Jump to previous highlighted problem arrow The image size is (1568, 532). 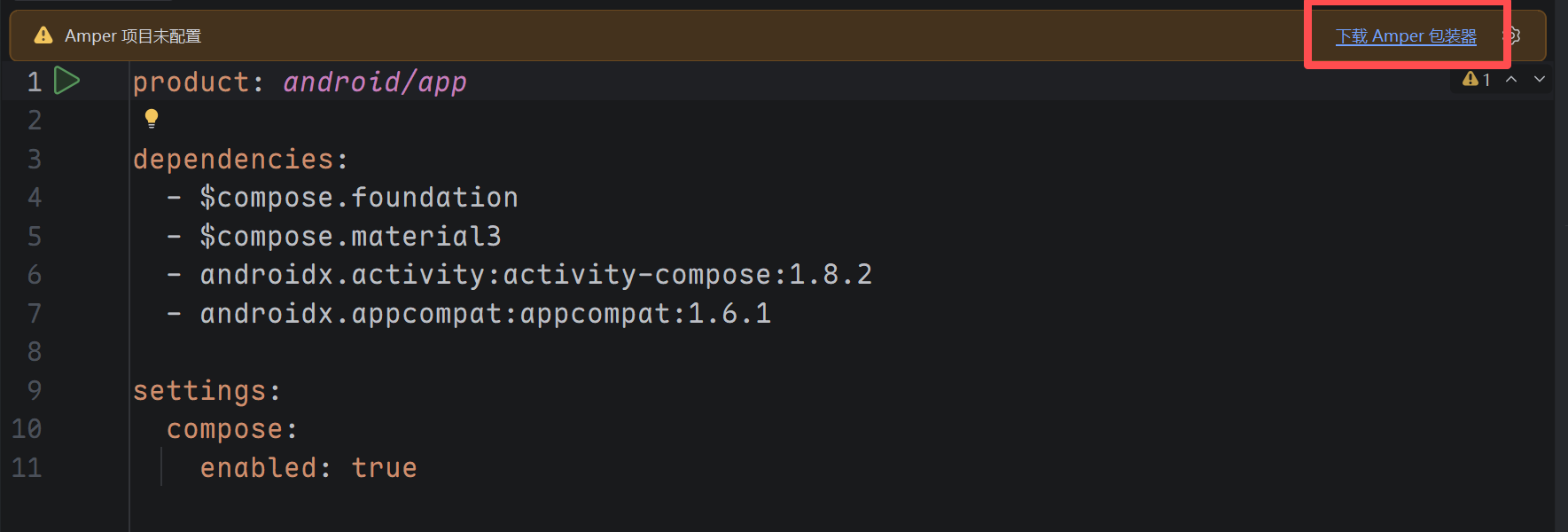1511,80
